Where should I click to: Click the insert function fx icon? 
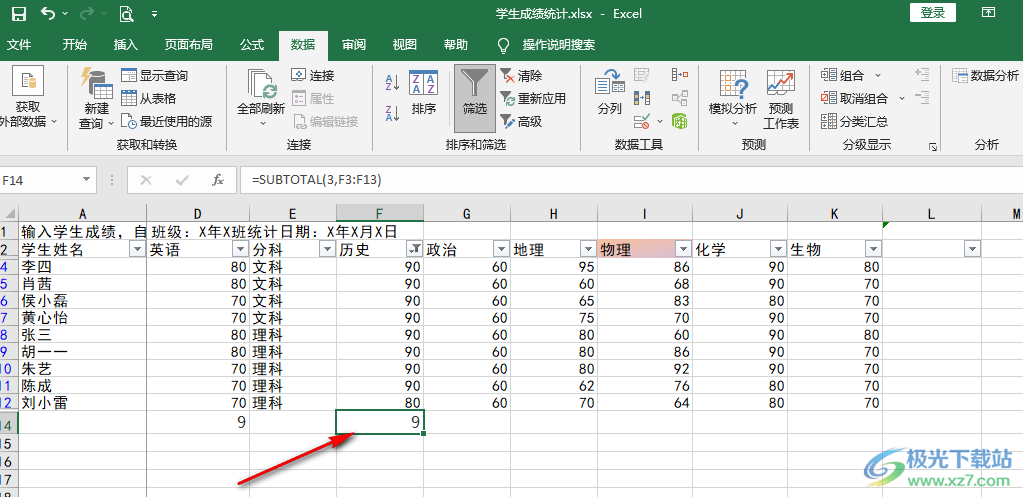point(218,180)
